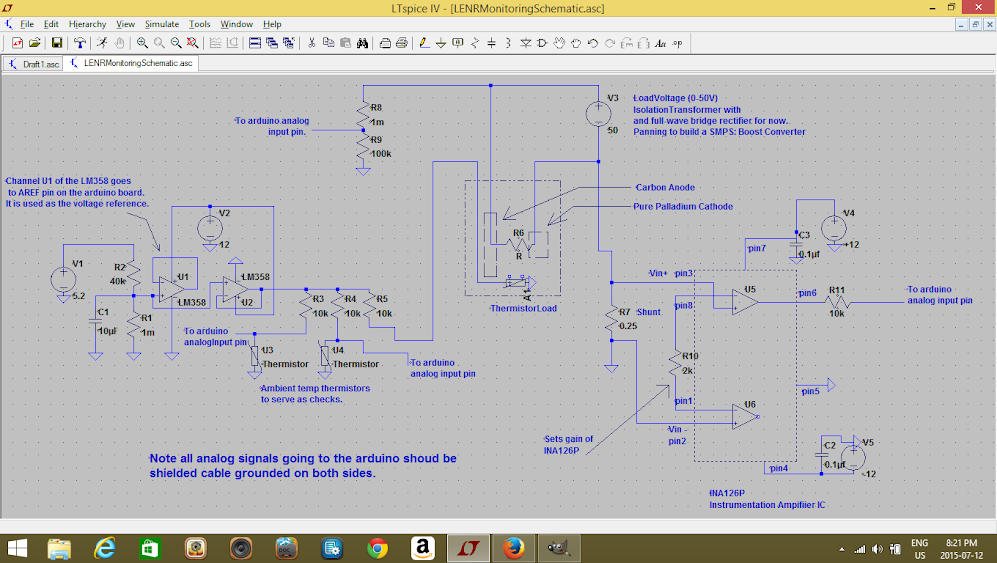997x563 pixels.
Task: Switch to Firefox in the taskbar
Action: (513, 548)
